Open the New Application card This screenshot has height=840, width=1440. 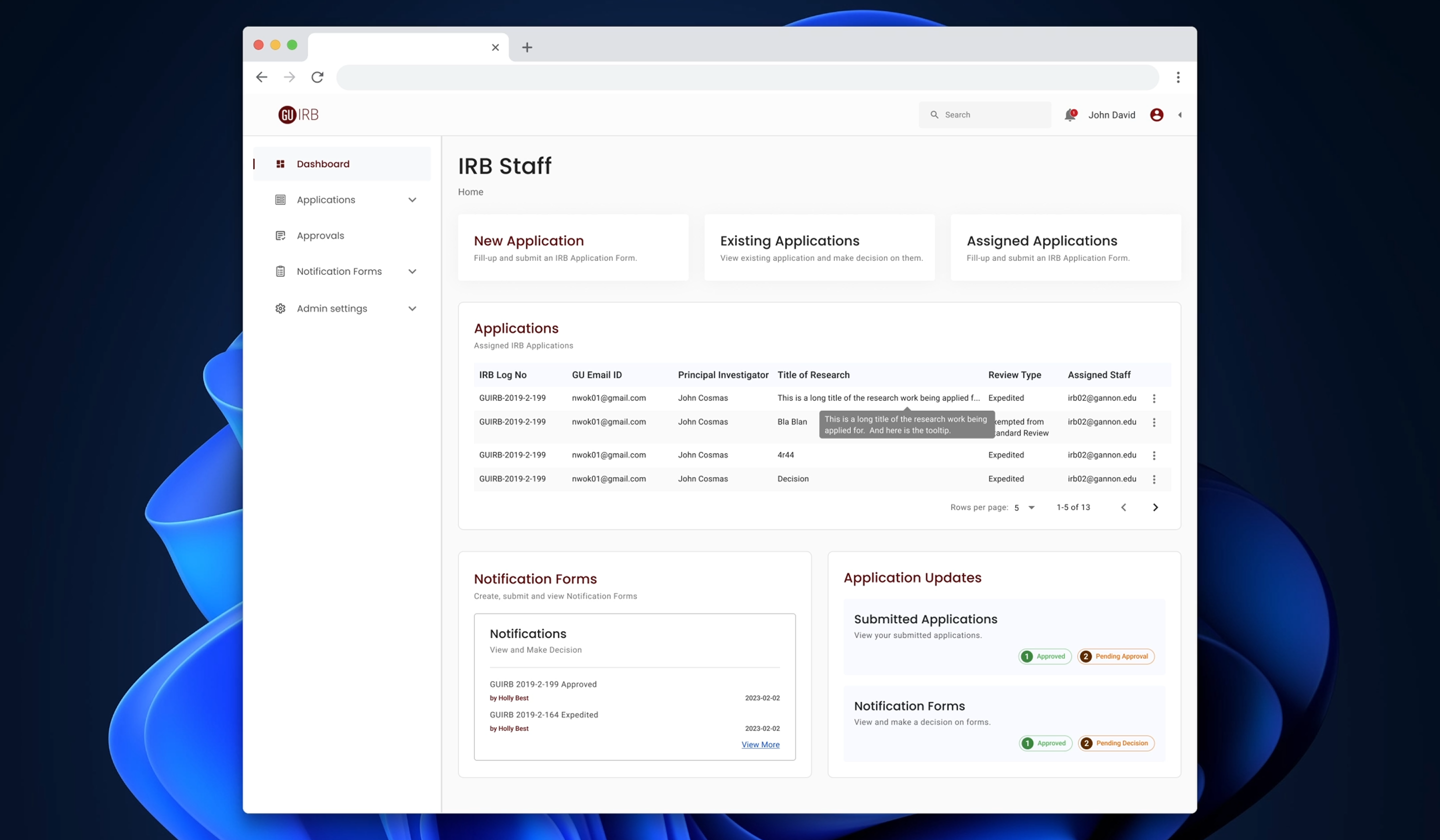573,247
